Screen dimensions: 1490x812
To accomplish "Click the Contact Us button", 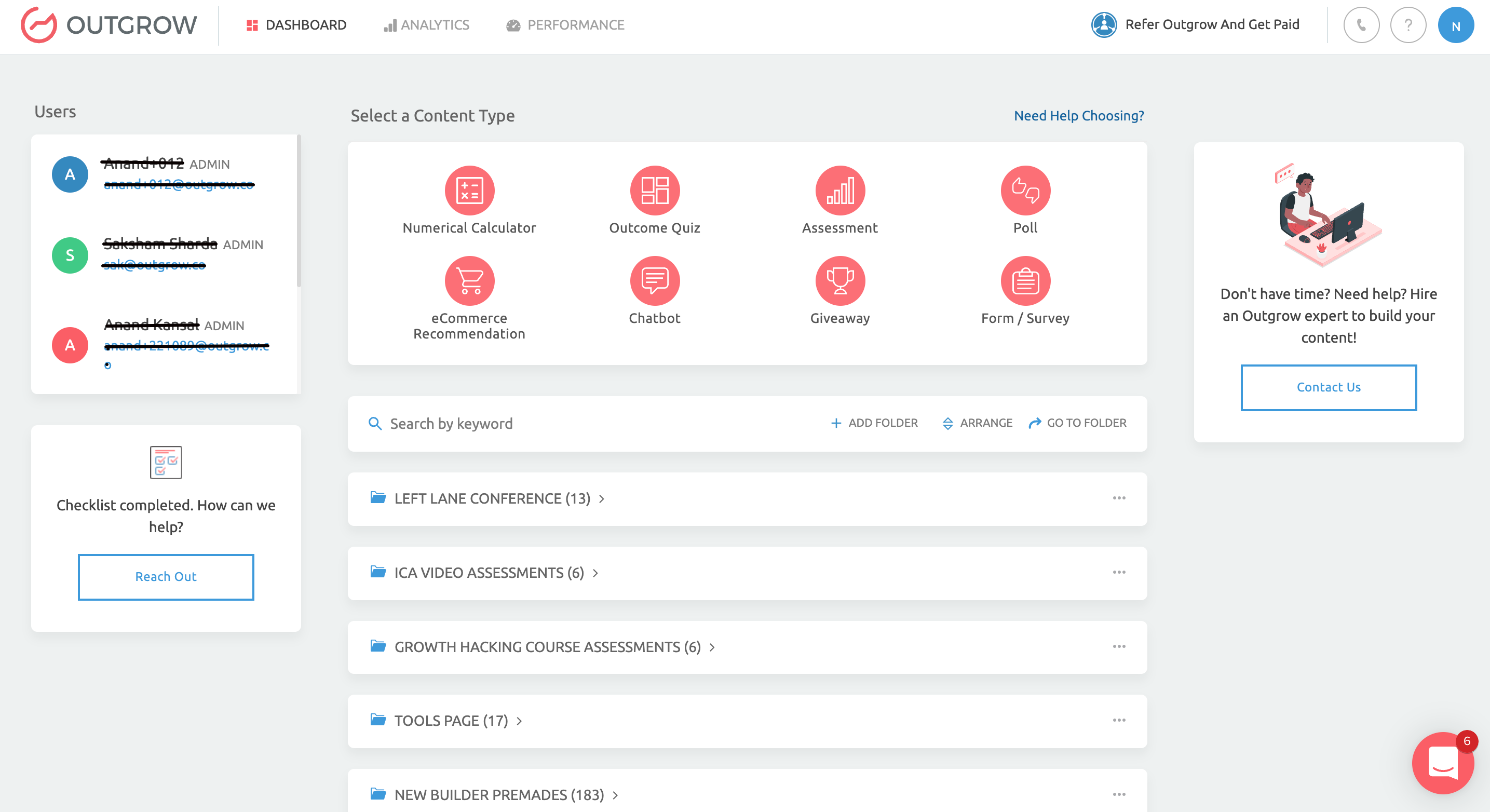I will click(1328, 387).
